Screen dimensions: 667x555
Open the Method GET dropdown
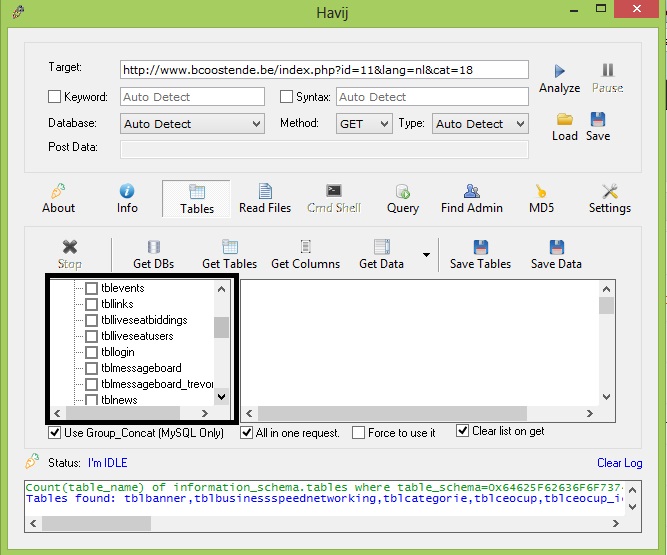tap(364, 124)
